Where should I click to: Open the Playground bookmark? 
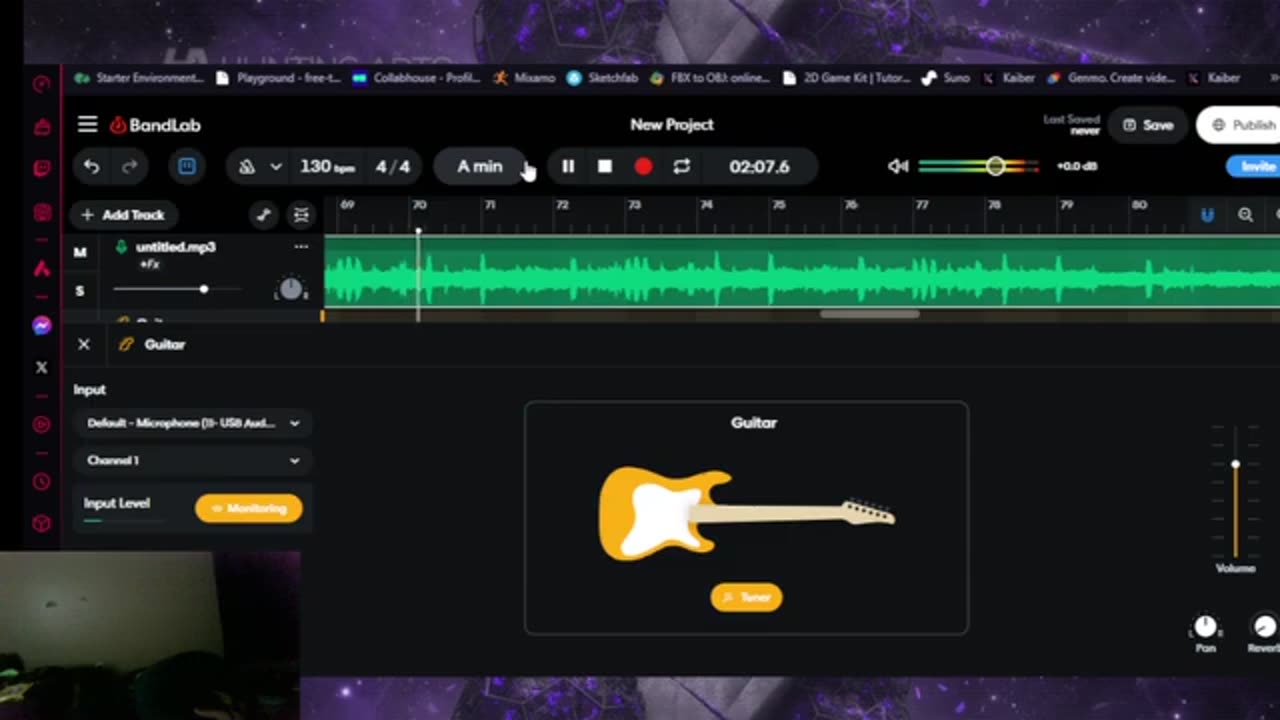280,78
